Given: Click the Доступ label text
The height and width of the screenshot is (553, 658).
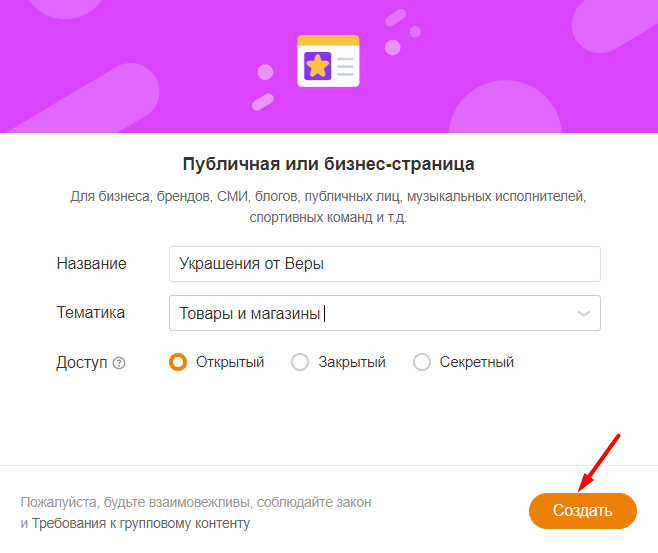Looking at the screenshot, I should pyautogui.click(x=81, y=363).
